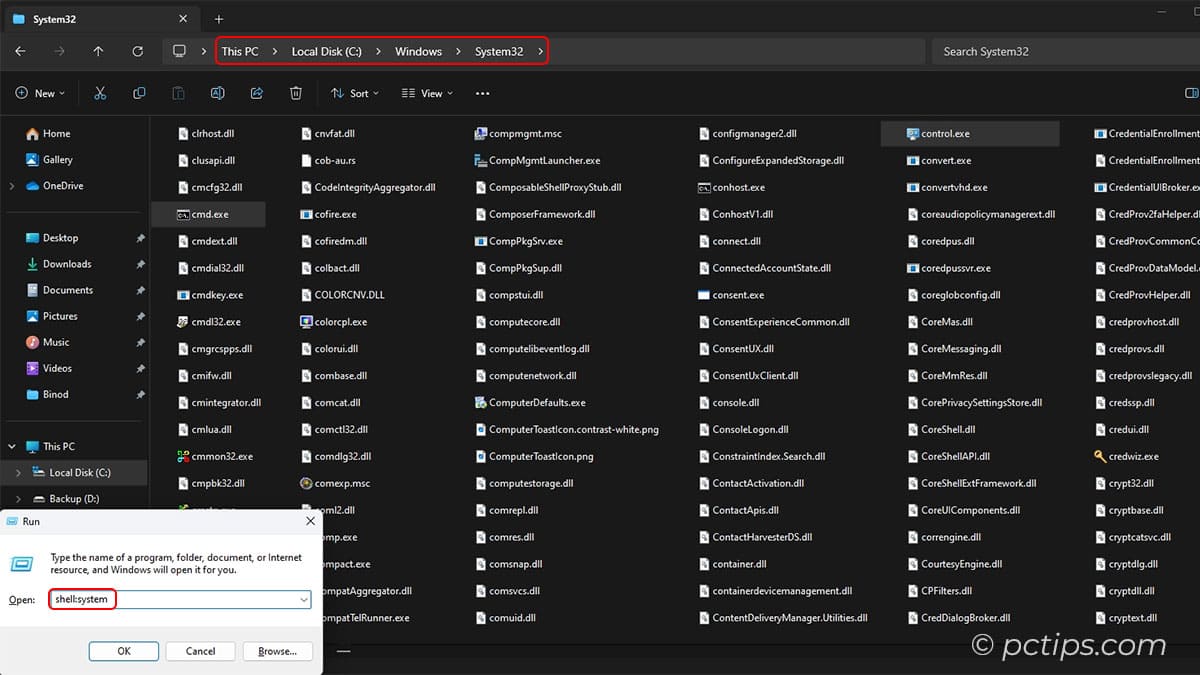Delete the selection with the trash icon
Viewport: 1200px width, 675px height.
[295, 92]
